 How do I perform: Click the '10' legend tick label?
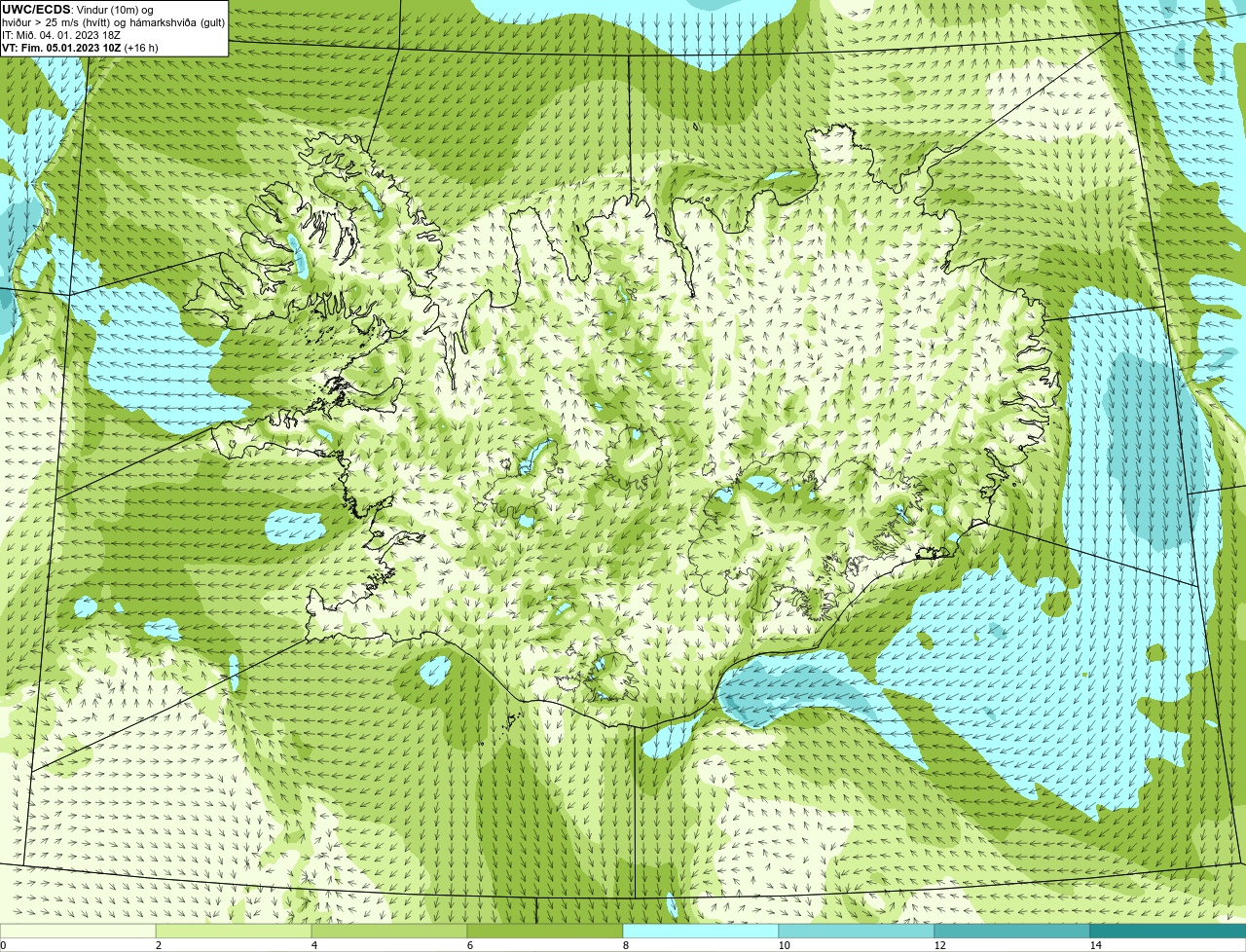784,945
